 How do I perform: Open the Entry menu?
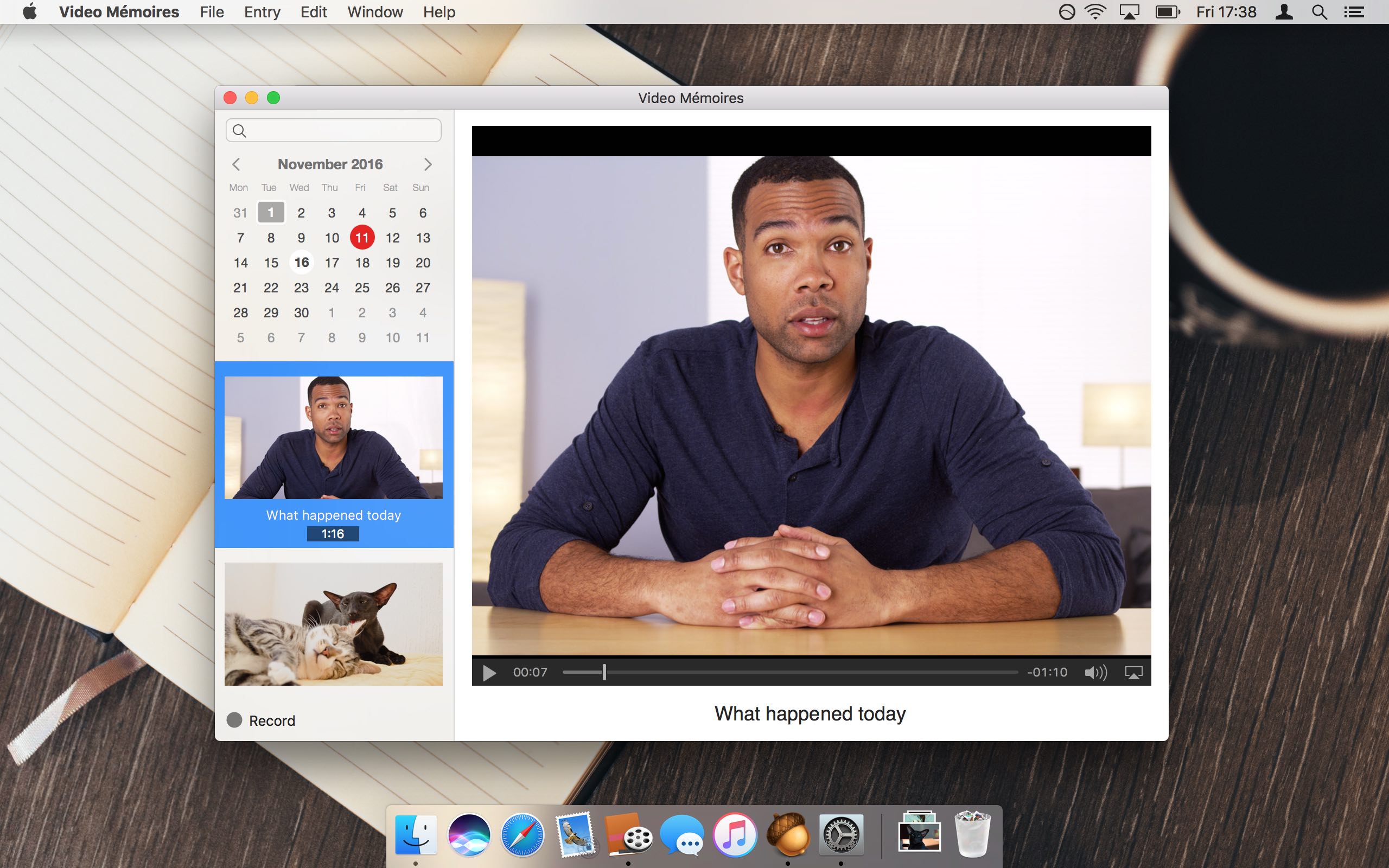(262, 11)
